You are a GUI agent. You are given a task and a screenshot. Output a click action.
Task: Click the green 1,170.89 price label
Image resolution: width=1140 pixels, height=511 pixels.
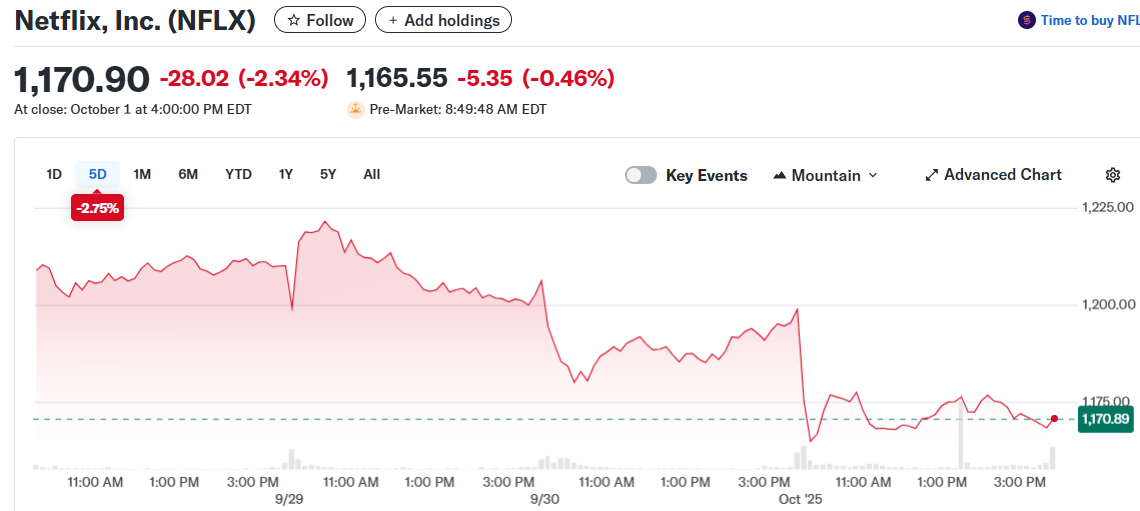click(1104, 419)
